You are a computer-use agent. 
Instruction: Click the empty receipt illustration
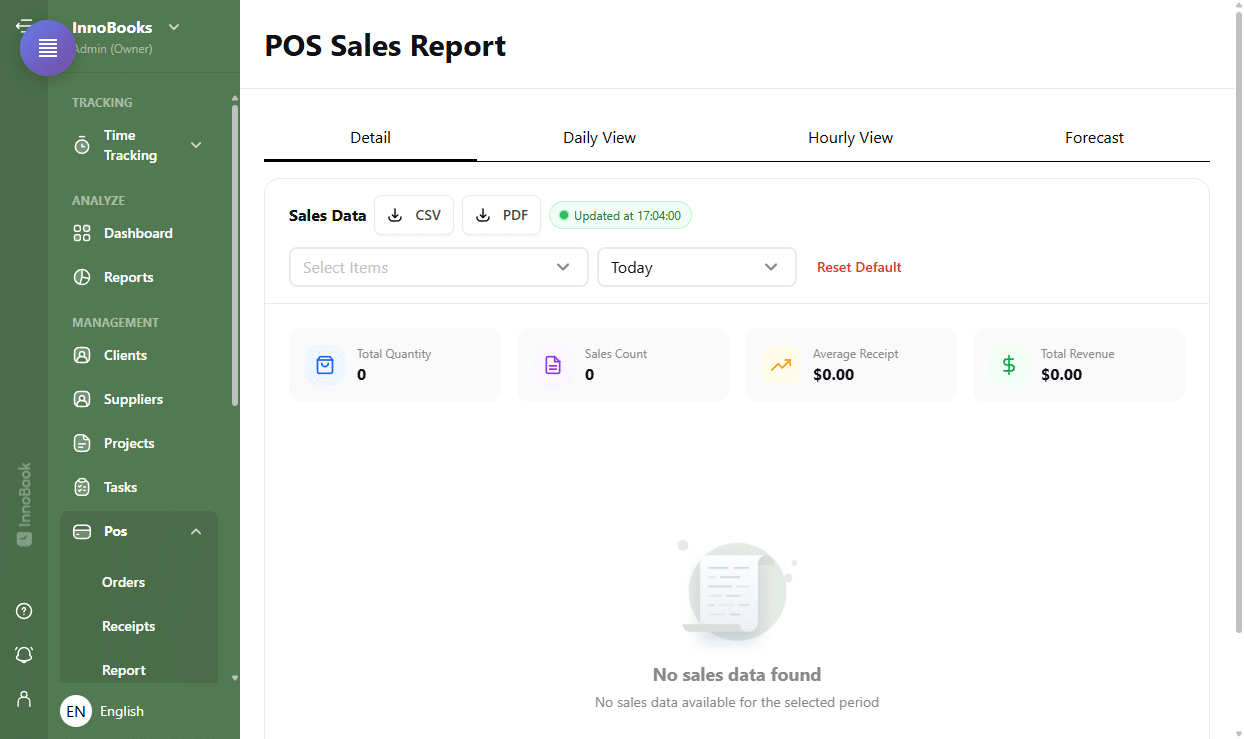pyautogui.click(x=737, y=590)
